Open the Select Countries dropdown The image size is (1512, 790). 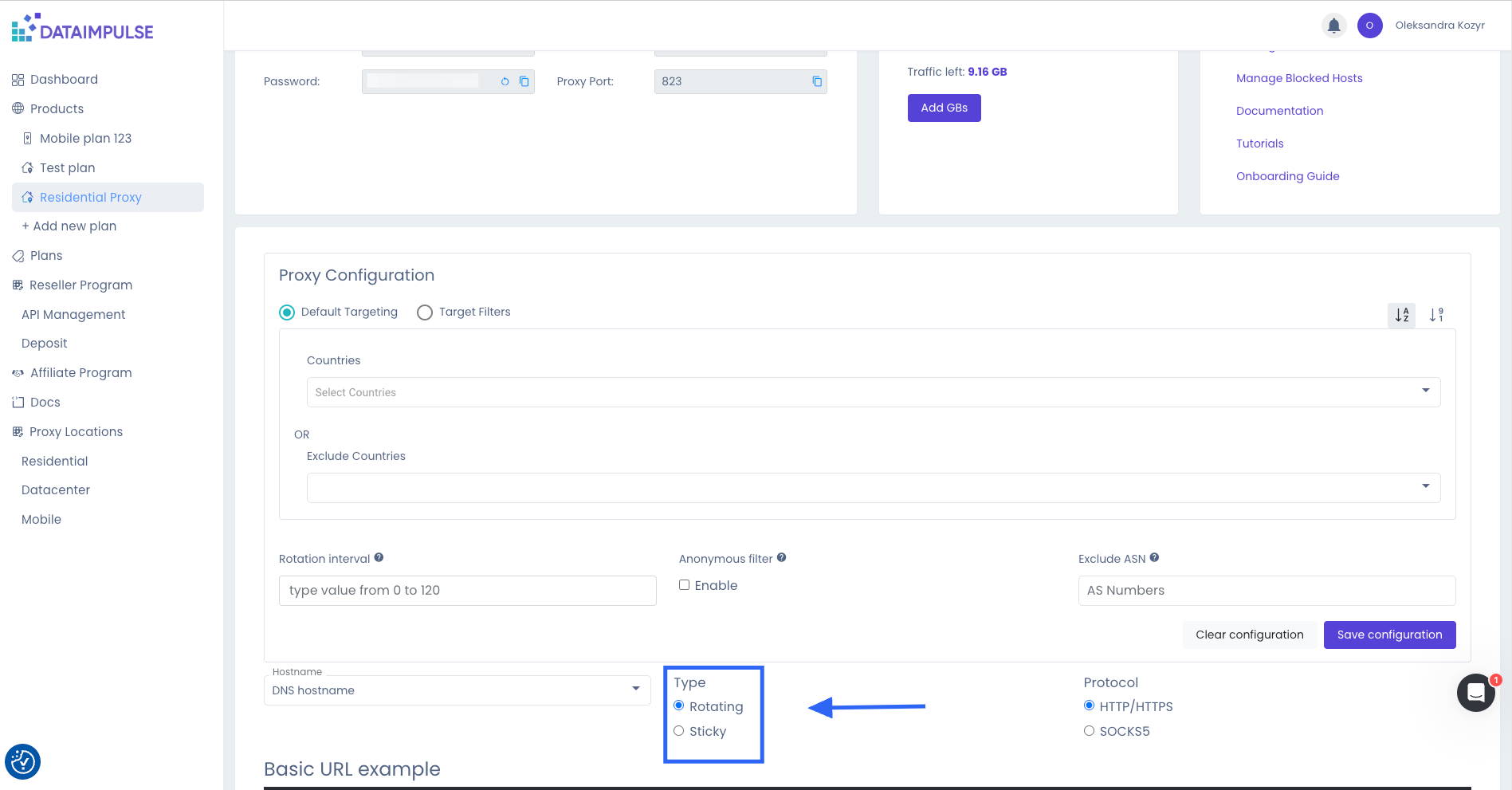tap(873, 392)
